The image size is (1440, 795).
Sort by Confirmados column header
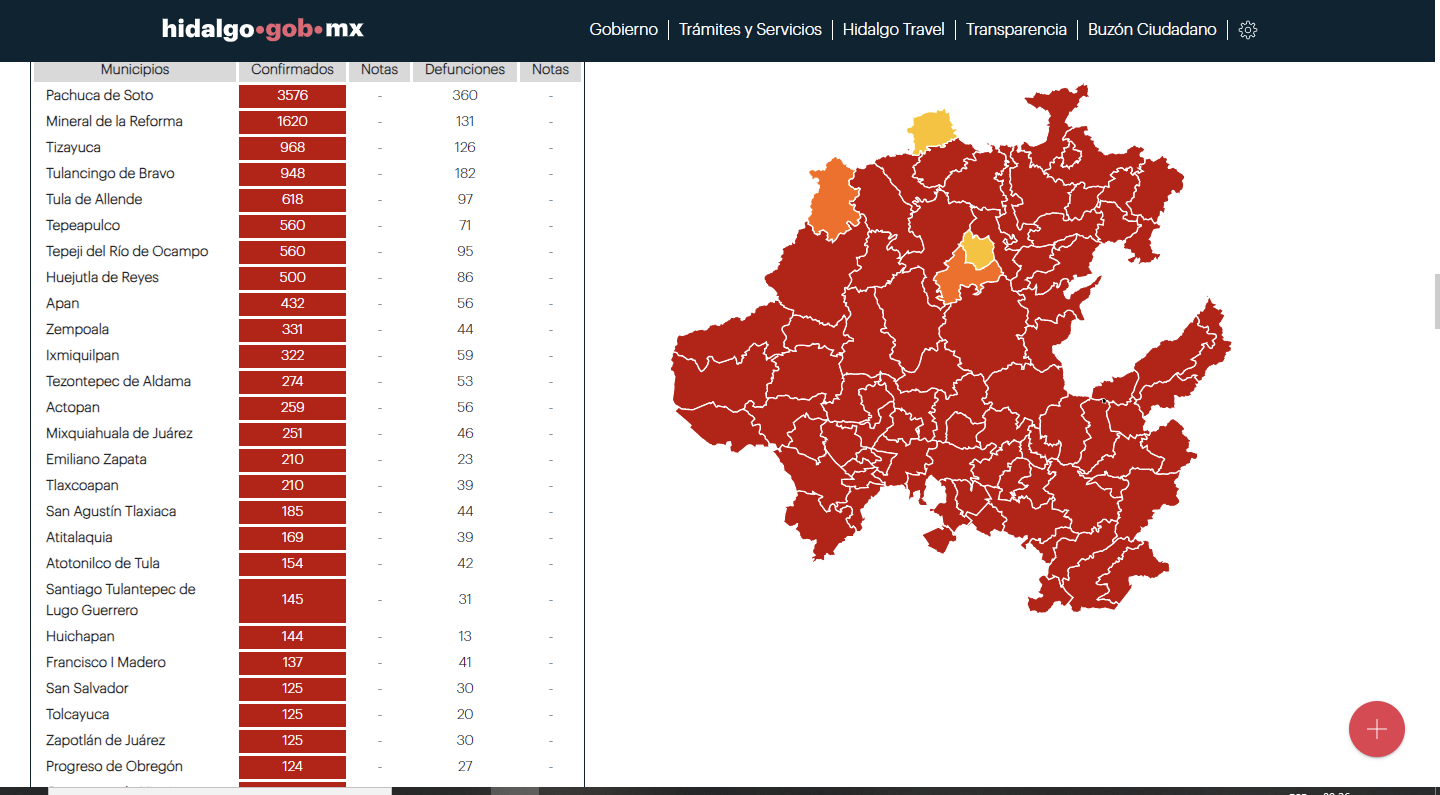pyautogui.click(x=292, y=70)
